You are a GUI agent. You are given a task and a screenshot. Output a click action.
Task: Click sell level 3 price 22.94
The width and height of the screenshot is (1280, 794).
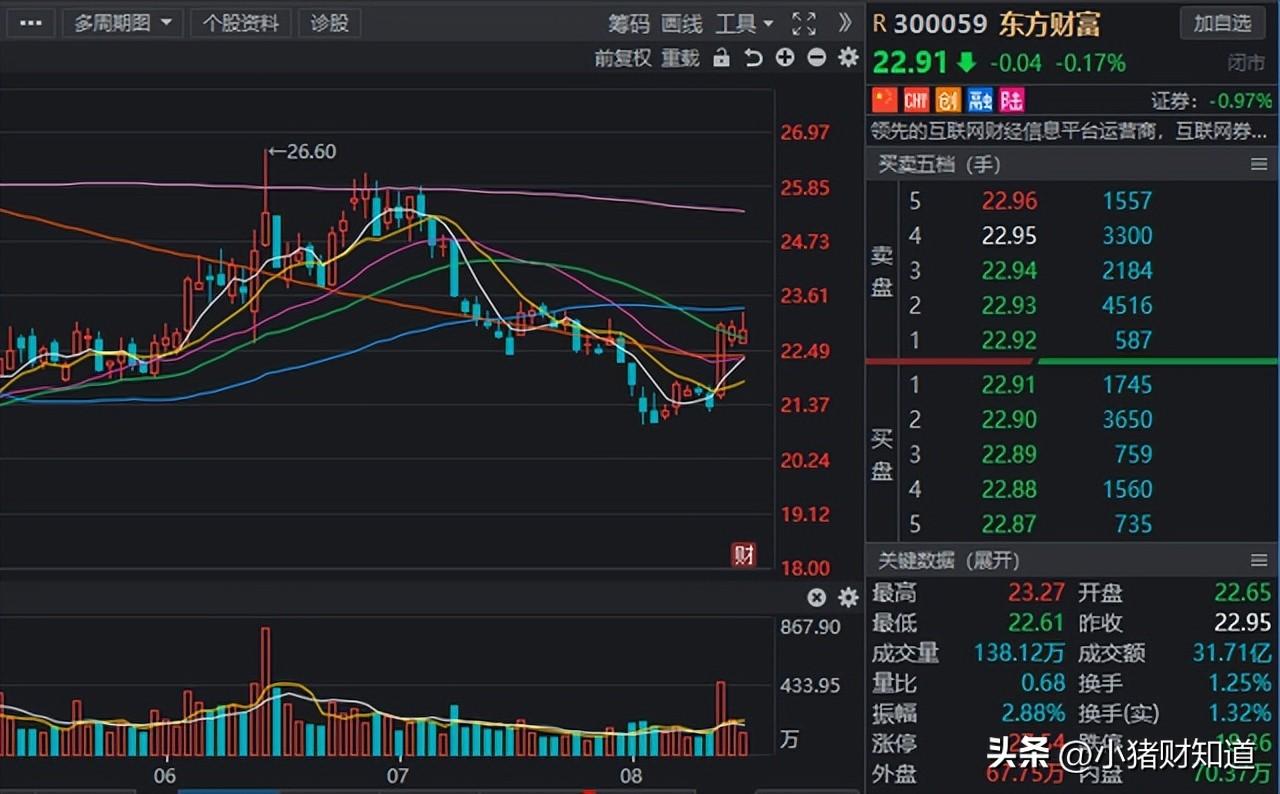tap(1009, 271)
